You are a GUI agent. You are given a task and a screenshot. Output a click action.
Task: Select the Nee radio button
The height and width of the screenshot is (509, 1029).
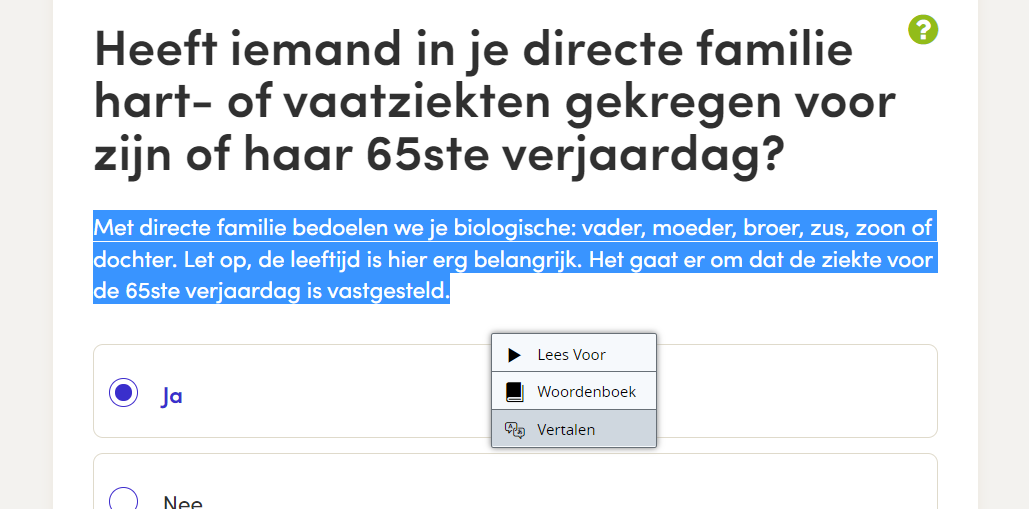pos(123,498)
